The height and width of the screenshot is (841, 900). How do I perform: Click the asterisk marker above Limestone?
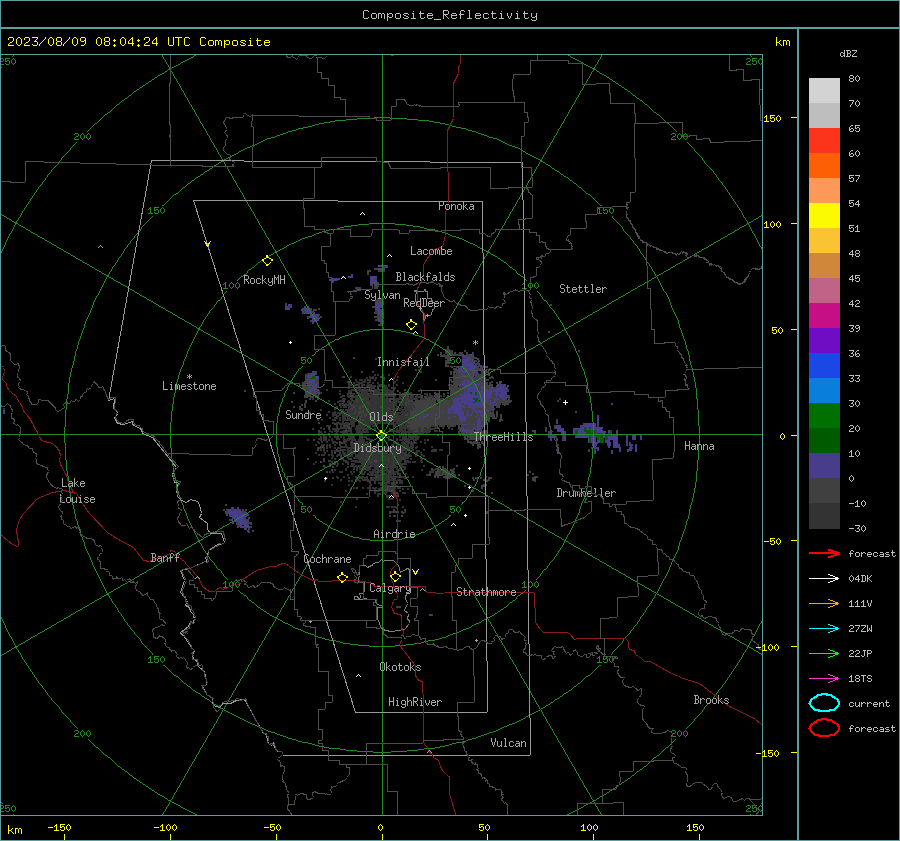(189, 377)
